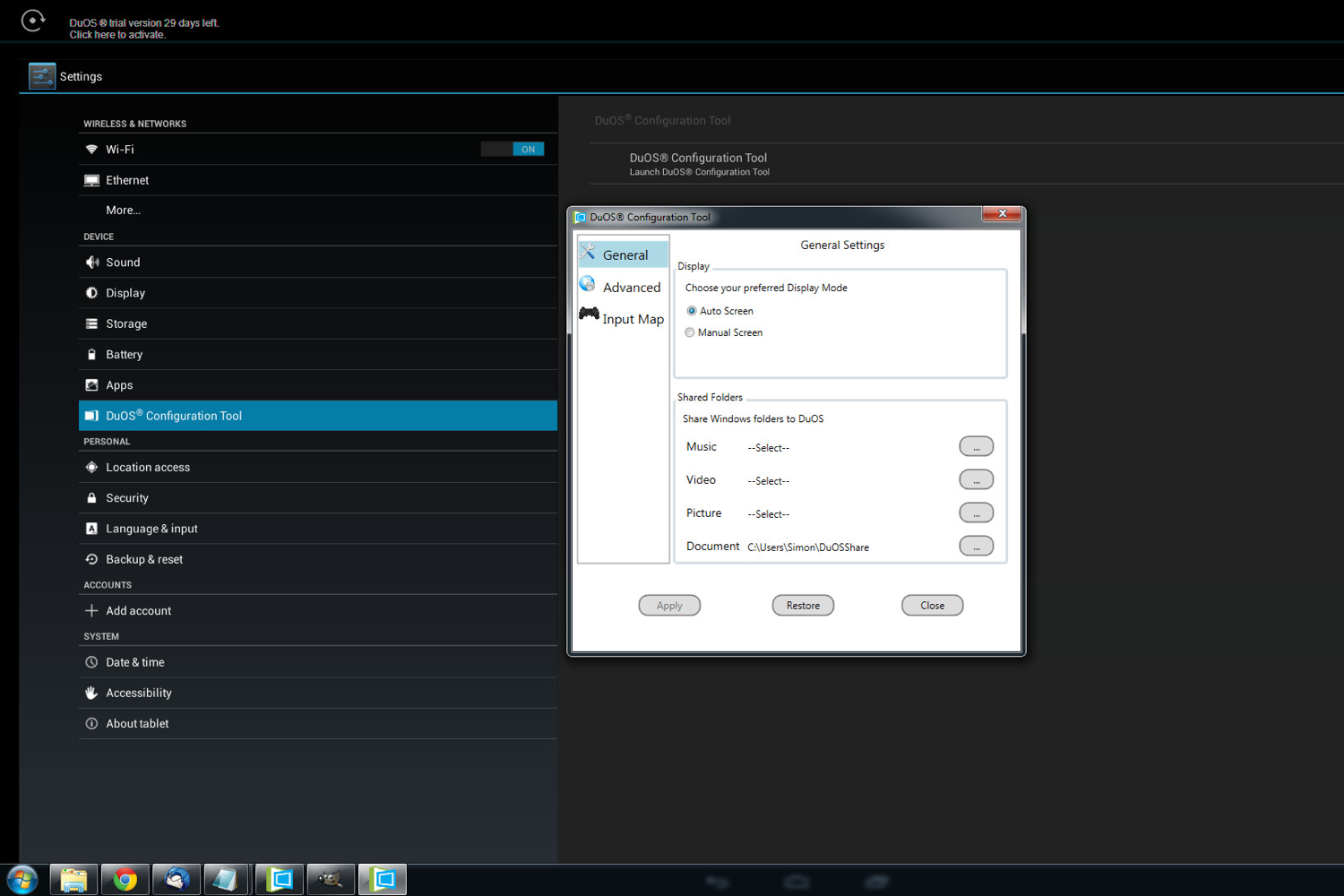Browse for the Music shared folder
The image size is (1344, 896).
[976, 446]
